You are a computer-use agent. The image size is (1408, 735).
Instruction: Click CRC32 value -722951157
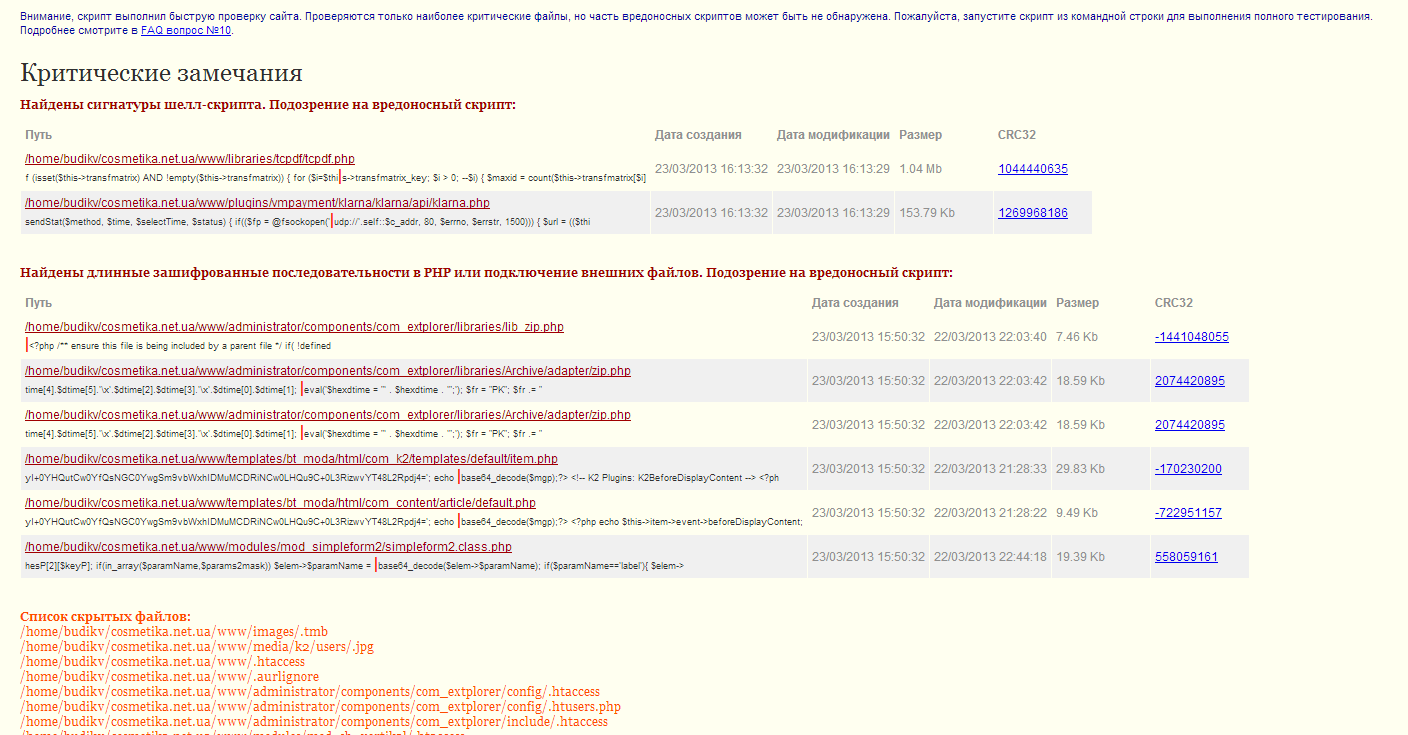pyautogui.click(x=1188, y=513)
